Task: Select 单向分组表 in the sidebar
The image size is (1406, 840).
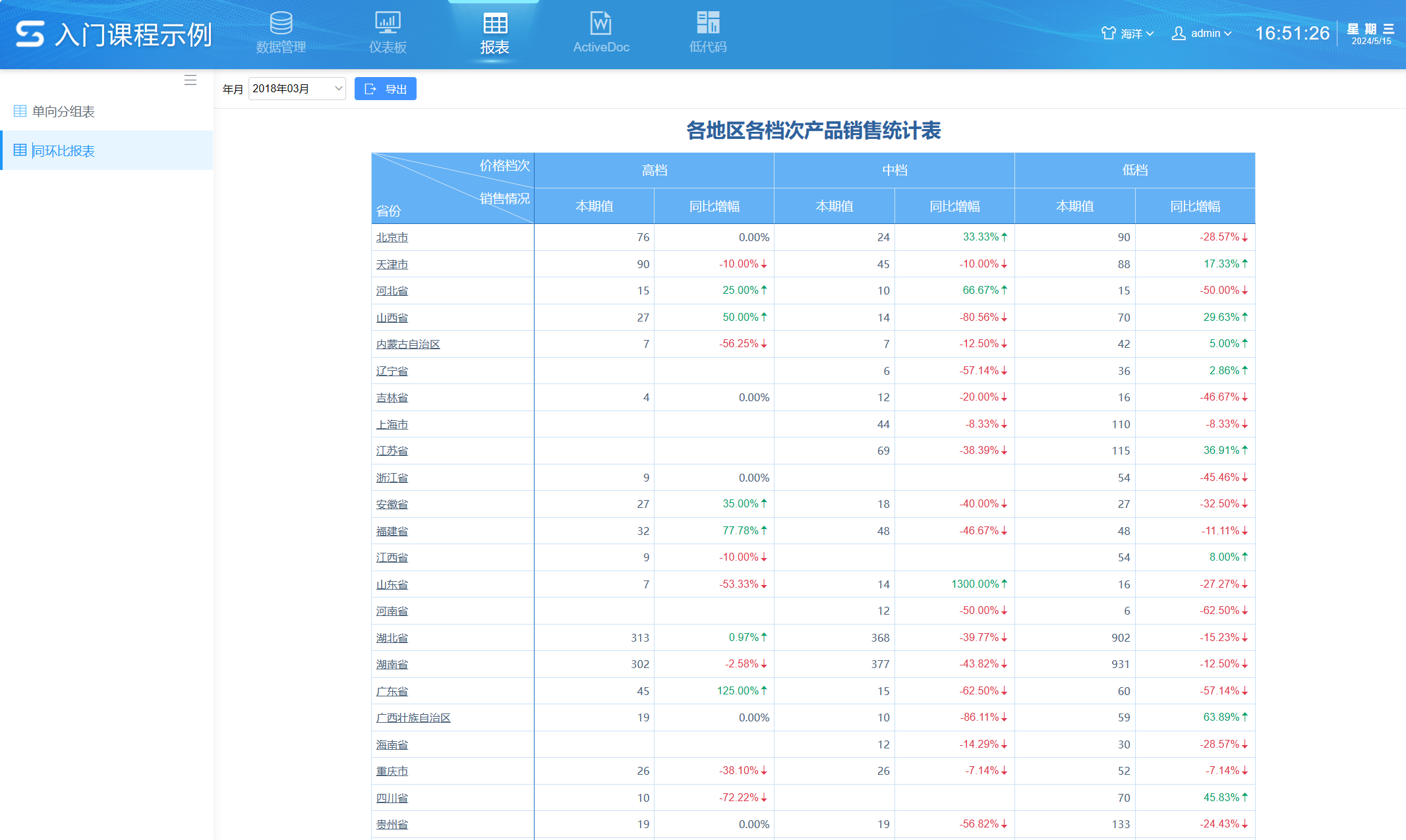Action: [63, 111]
